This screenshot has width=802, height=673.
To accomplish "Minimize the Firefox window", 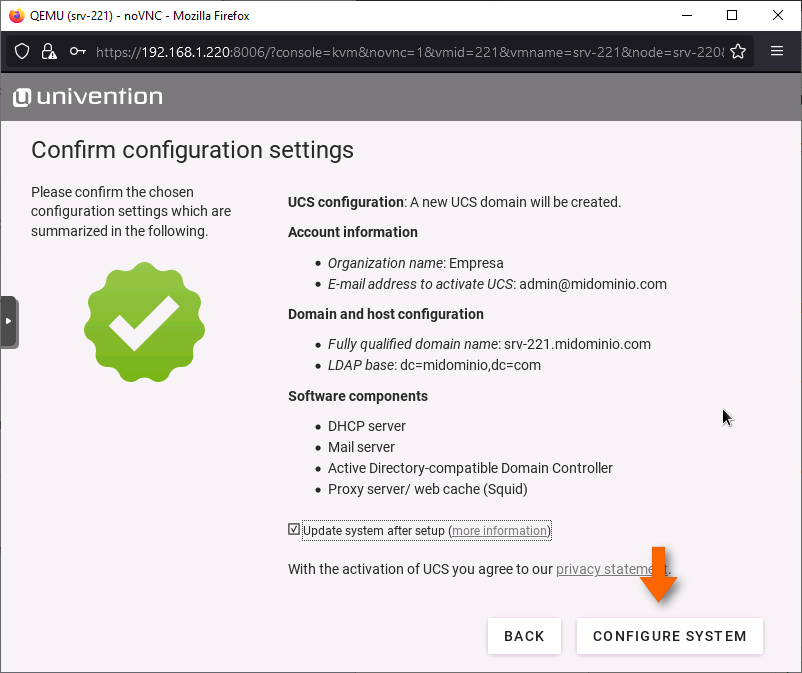I will tap(686, 15).
